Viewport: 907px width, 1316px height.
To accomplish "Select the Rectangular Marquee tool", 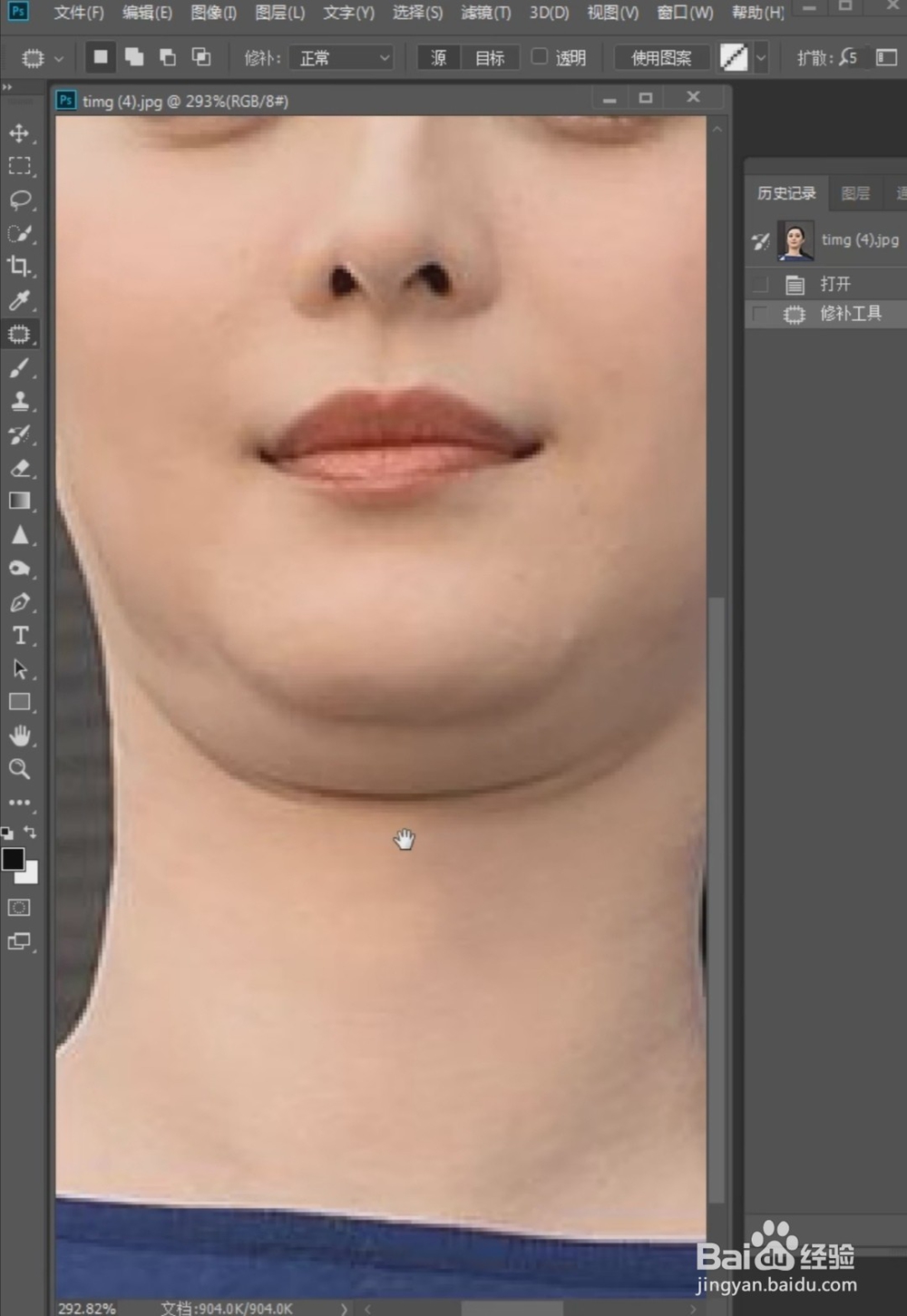I will [x=19, y=167].
